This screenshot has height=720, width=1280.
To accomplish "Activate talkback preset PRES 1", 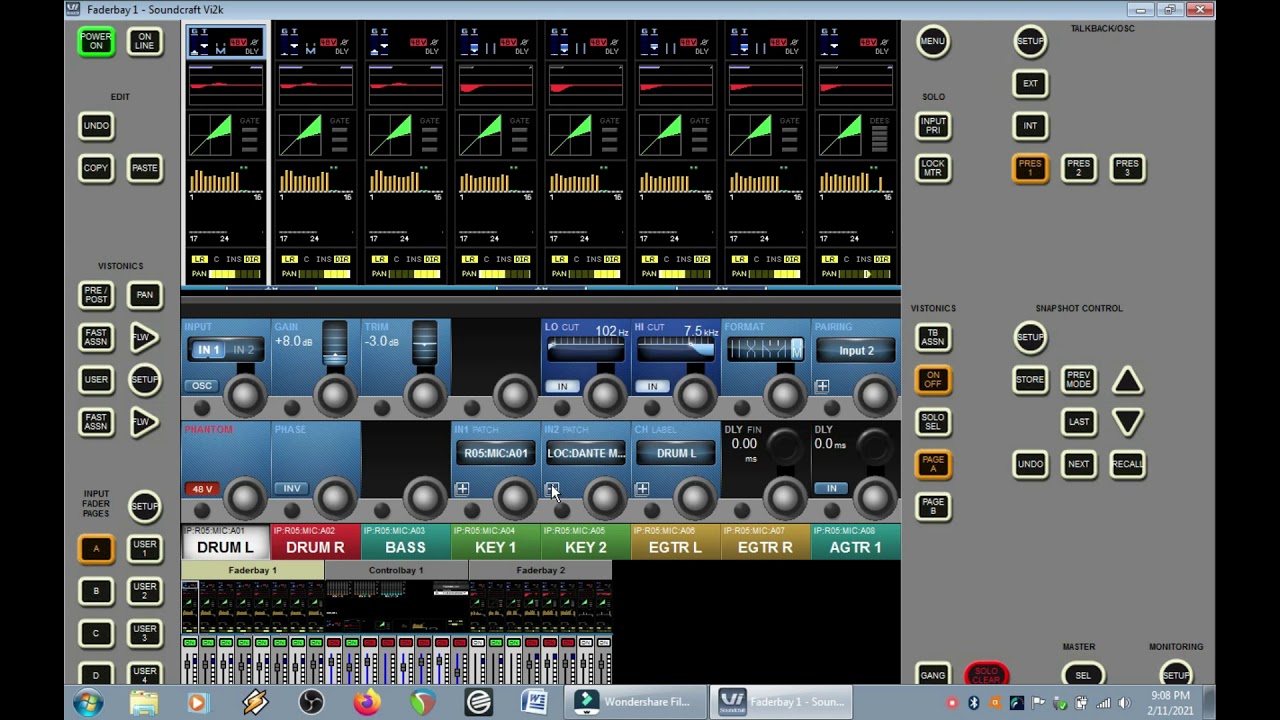I will 1030,168.
